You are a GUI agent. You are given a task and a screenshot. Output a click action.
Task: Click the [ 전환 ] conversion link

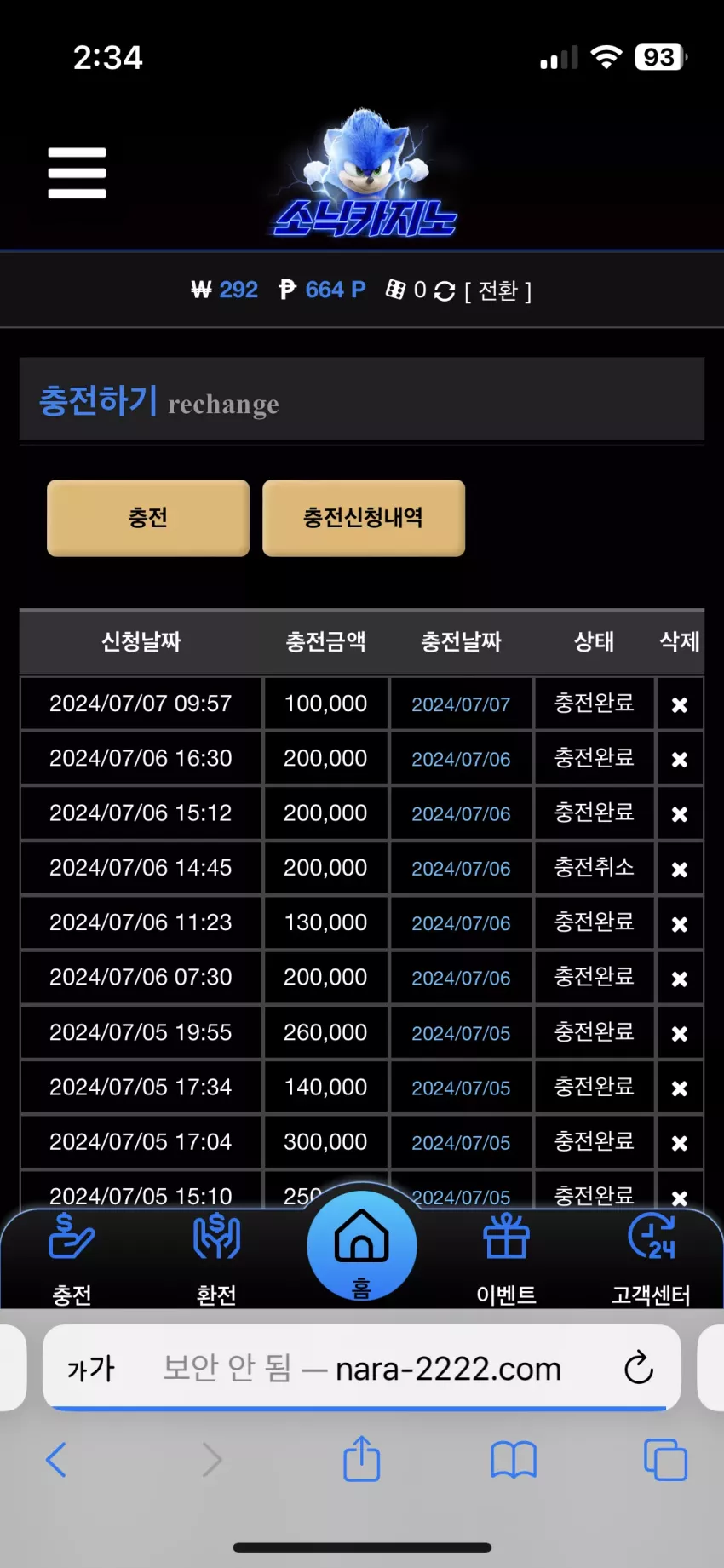498,291
